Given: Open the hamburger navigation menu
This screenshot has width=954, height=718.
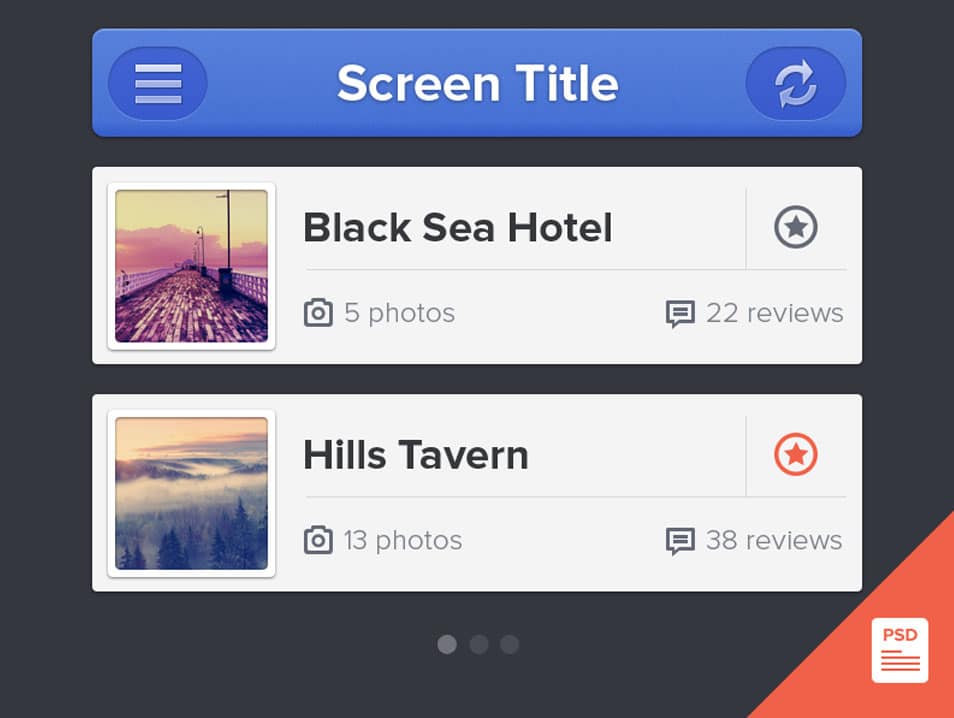Looking at the screenshot, I should (x=157, y=83).
